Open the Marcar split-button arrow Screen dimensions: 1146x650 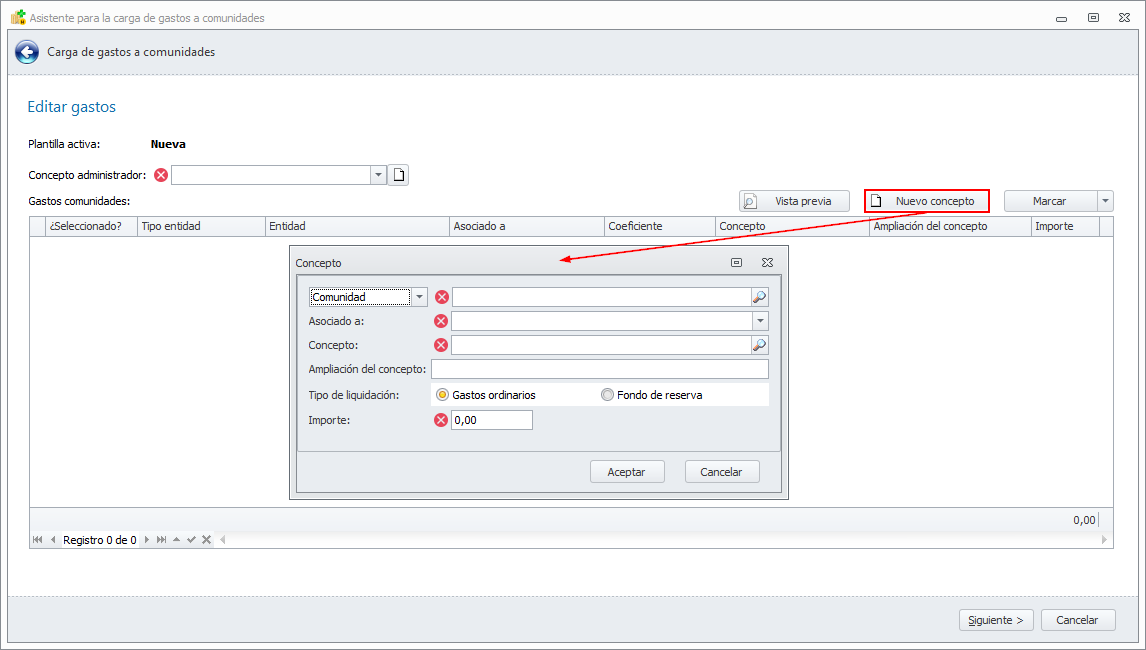coord(1105,201)
